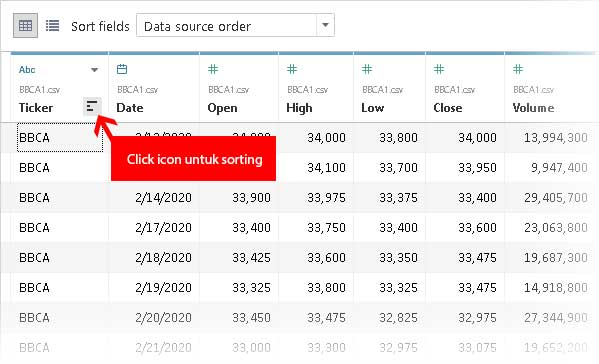Click the BBCA1.csv label above the Date column
The height and width of the screenshot is (364, 599).
click(138, 90)
